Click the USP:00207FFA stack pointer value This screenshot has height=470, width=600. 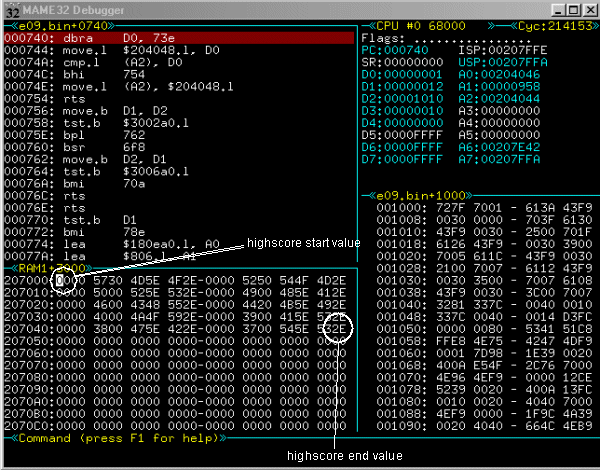pyautogui.click(x=500, y=59)
